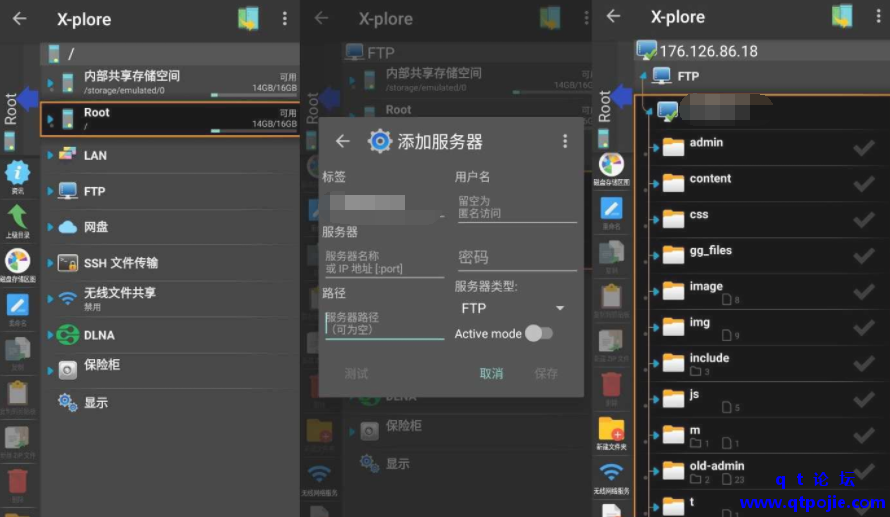The image size is (890, 517).
Task: Open the content folder
Action: [x=761, y=183]
